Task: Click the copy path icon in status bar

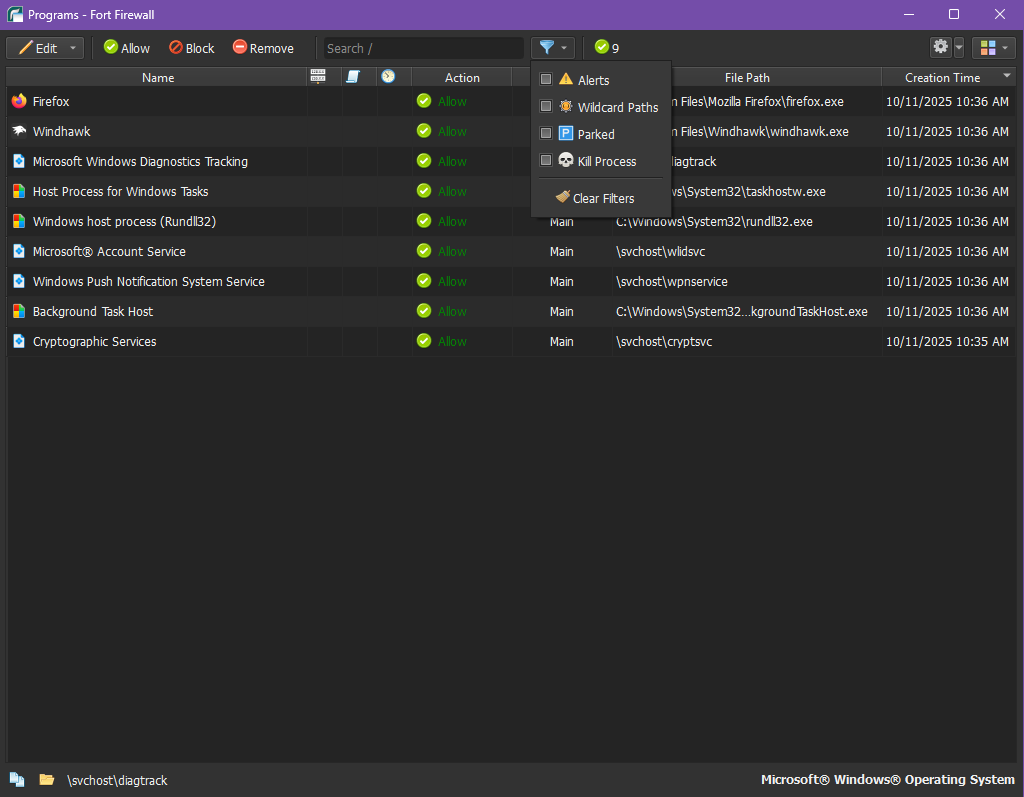Action: pos(17,779)
